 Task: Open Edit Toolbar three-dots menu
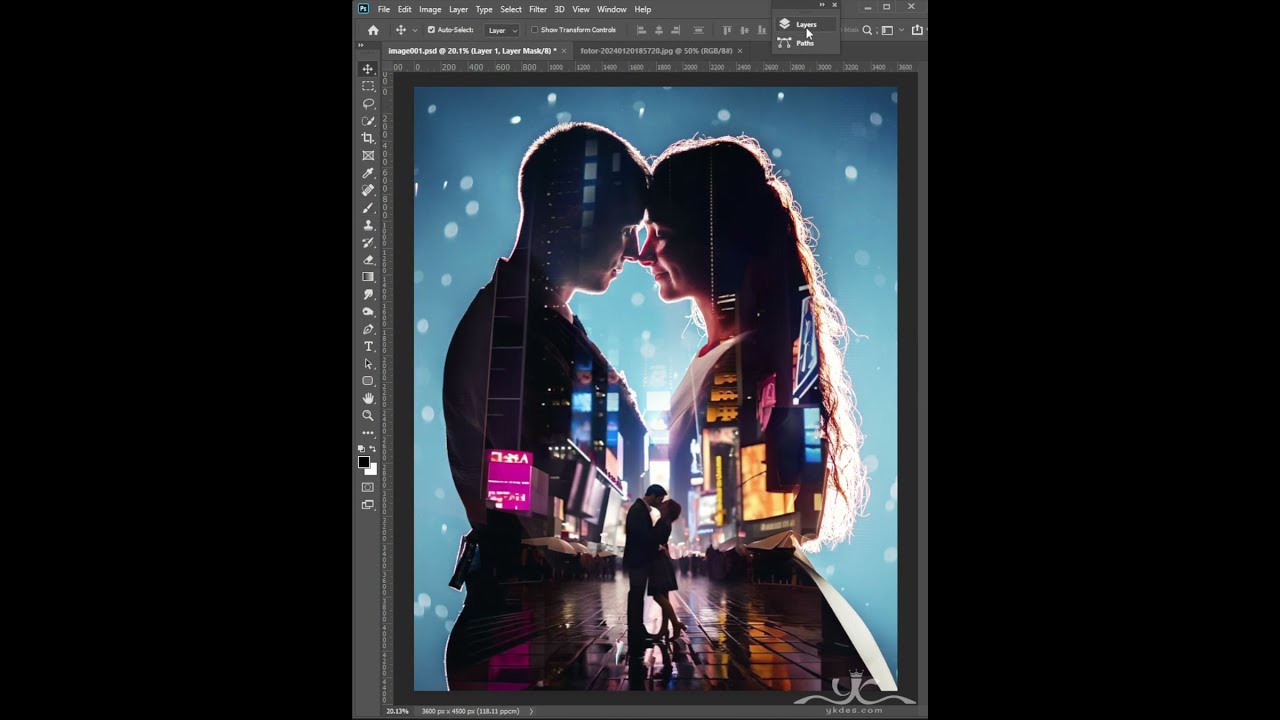point(368,433)
